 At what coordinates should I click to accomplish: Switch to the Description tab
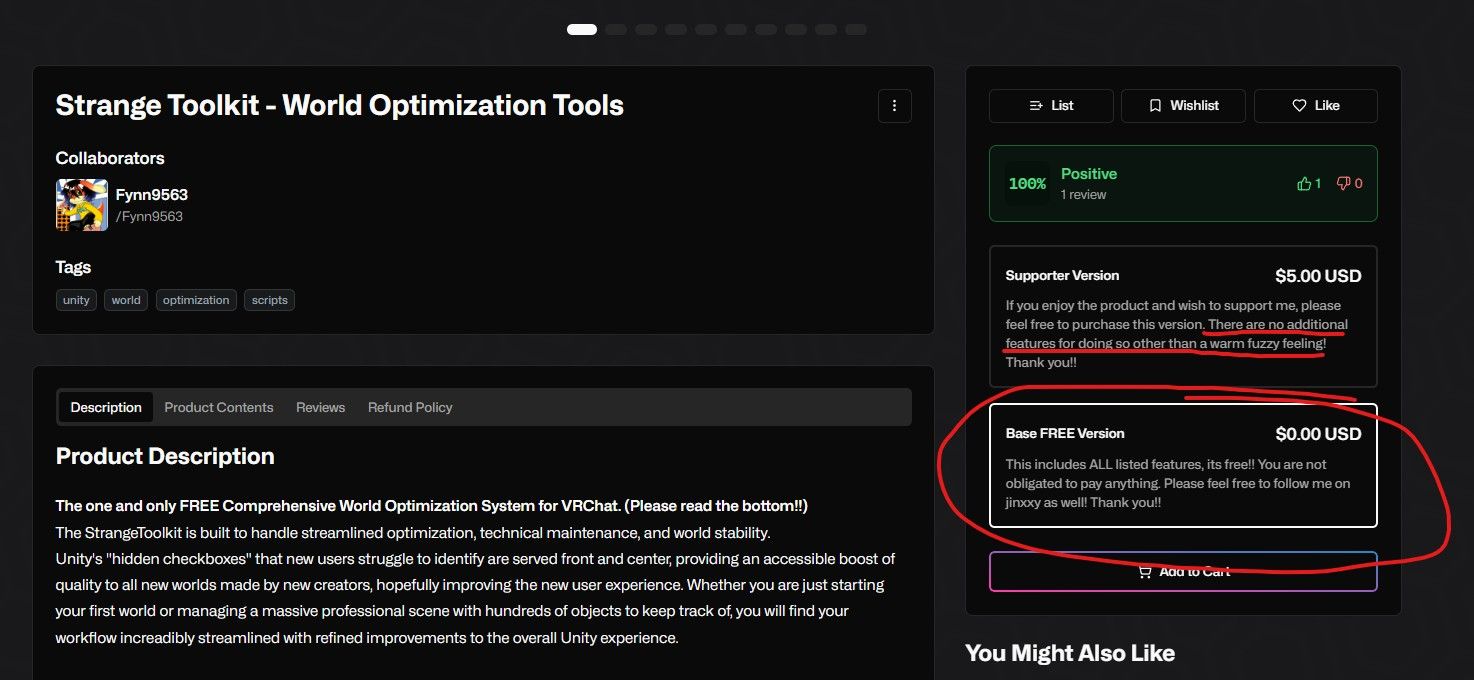[x=106, y=407]
